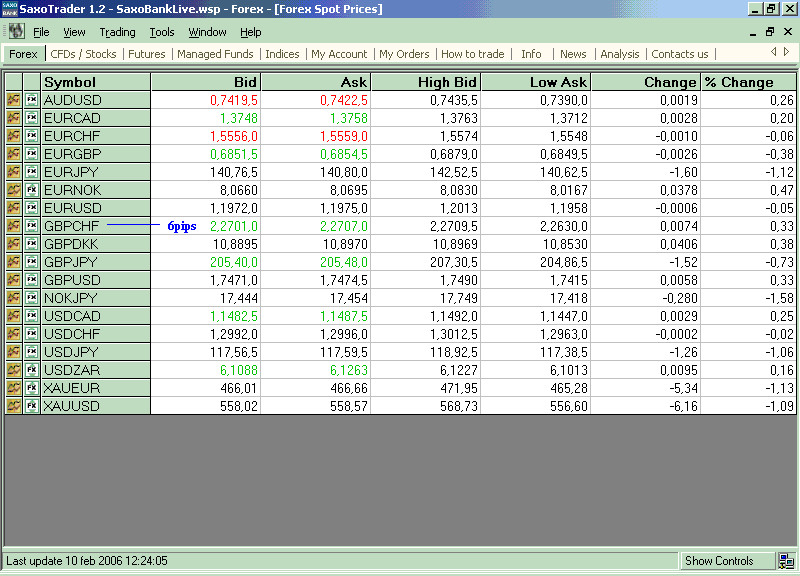Open the Contacts us tab

[680, 54]
